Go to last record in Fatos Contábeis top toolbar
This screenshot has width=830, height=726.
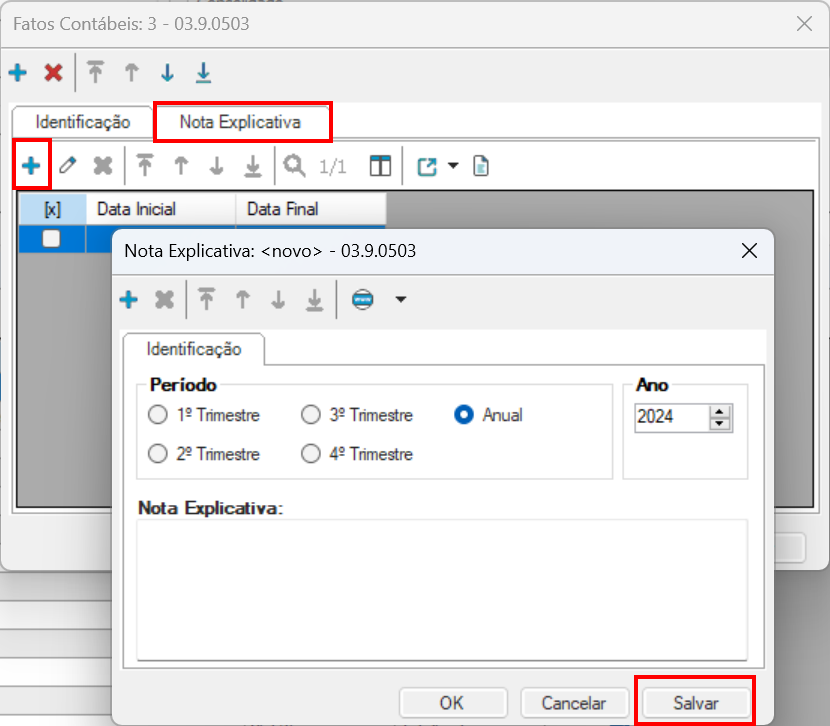tap(203, 72)
